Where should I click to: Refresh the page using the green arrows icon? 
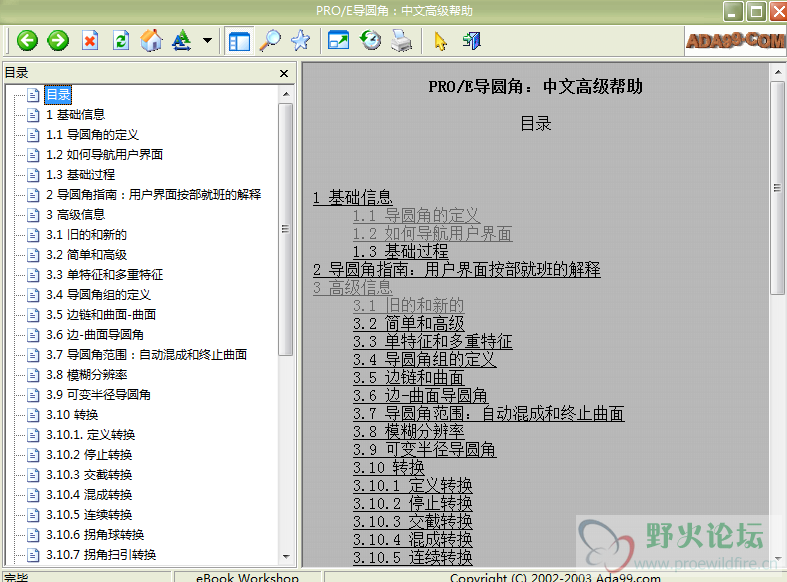(121, 41)
